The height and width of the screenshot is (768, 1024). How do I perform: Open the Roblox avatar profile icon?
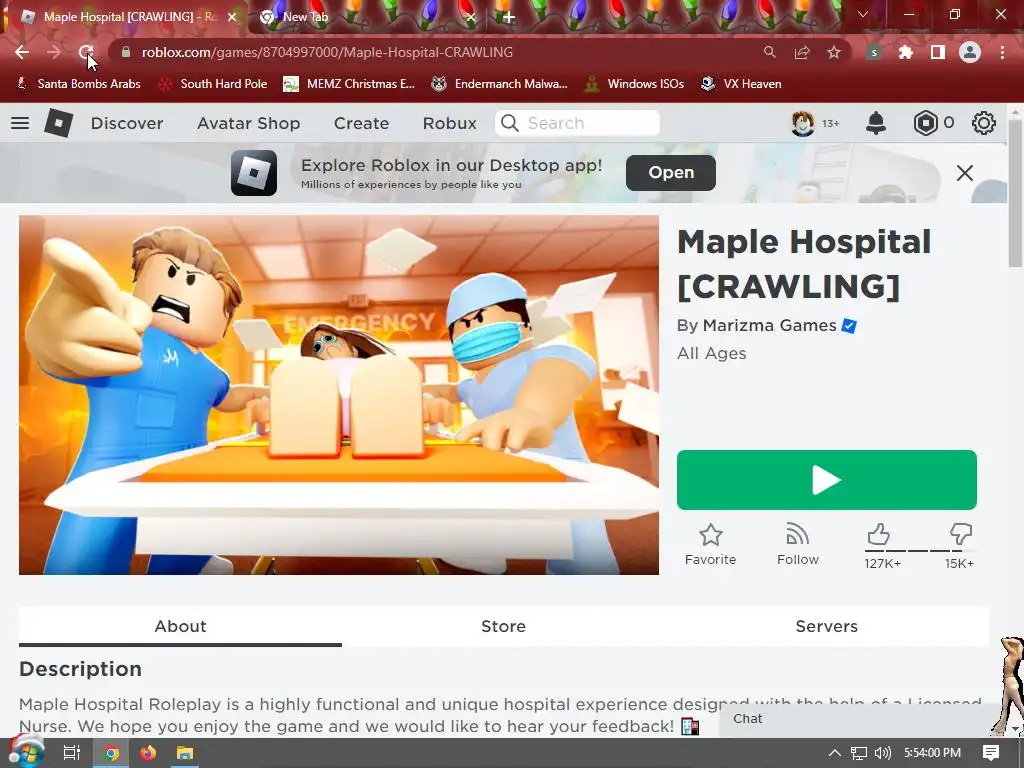[x=803, y=123]
